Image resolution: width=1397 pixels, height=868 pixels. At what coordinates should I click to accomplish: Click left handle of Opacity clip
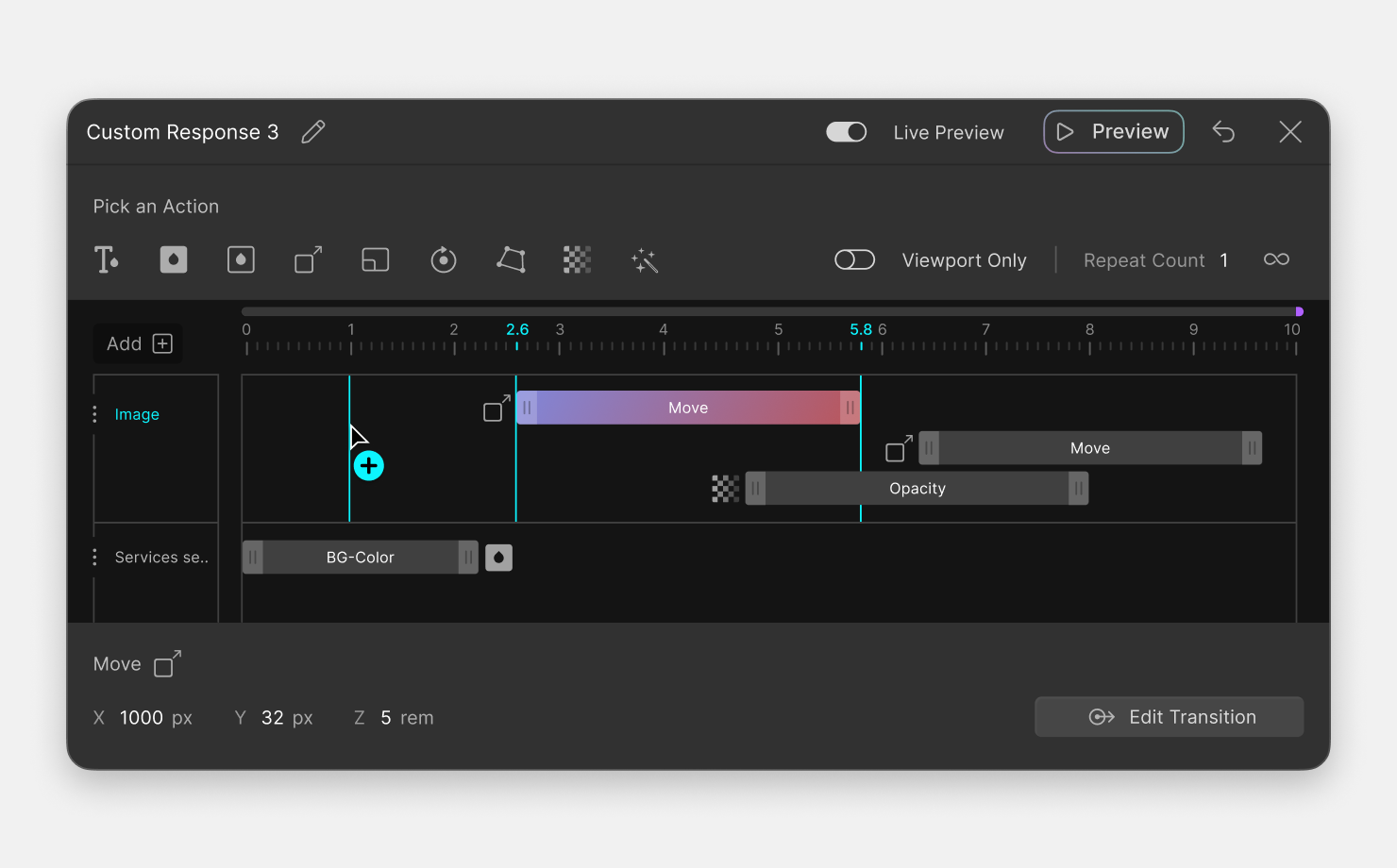tap(755, 489)
